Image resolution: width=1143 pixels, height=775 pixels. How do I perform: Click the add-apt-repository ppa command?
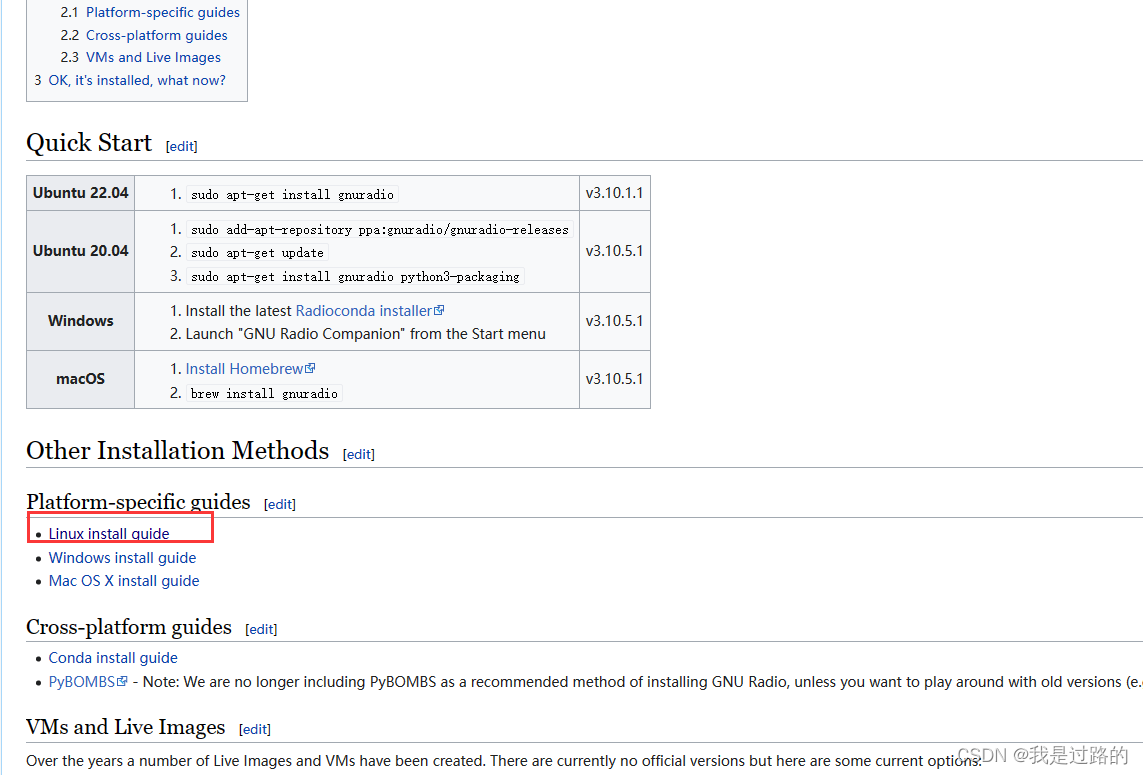(x=380, y=230)
